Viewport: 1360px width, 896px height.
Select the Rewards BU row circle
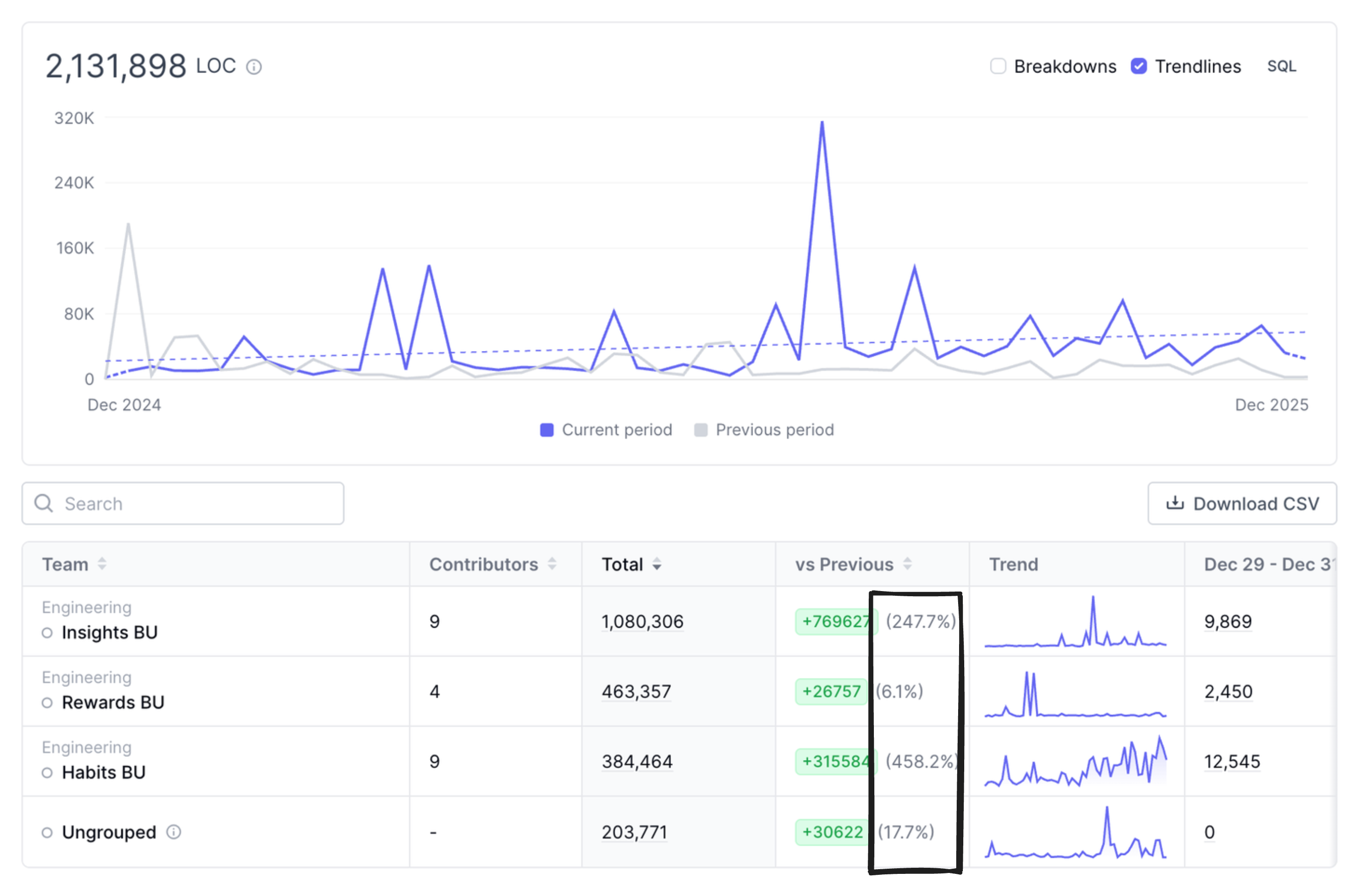[x=48, y=703]
